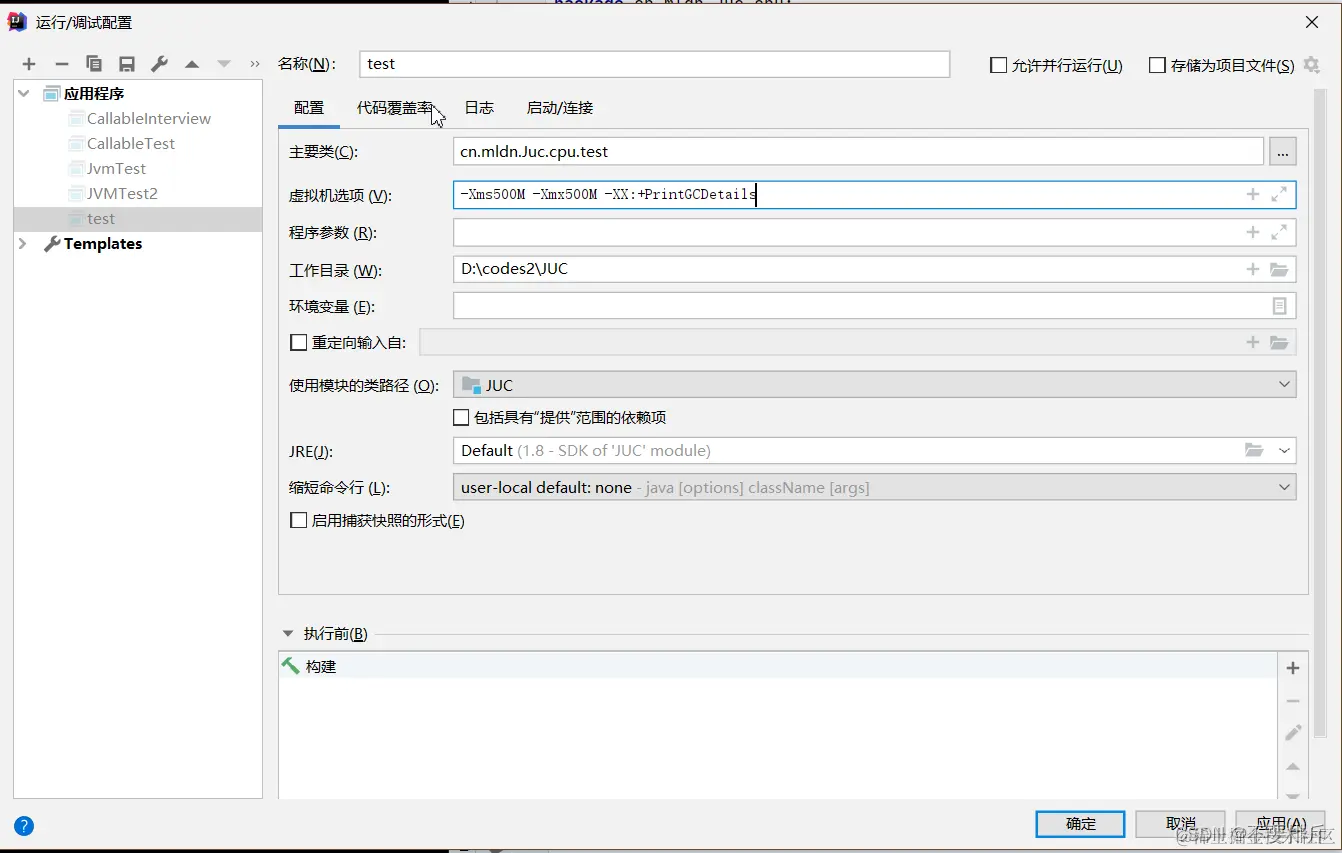Image resolution: width=1342 pixels, height=853 pixels.
Task: Close the run/debug configurations dialog
Action: point(1312,22)
